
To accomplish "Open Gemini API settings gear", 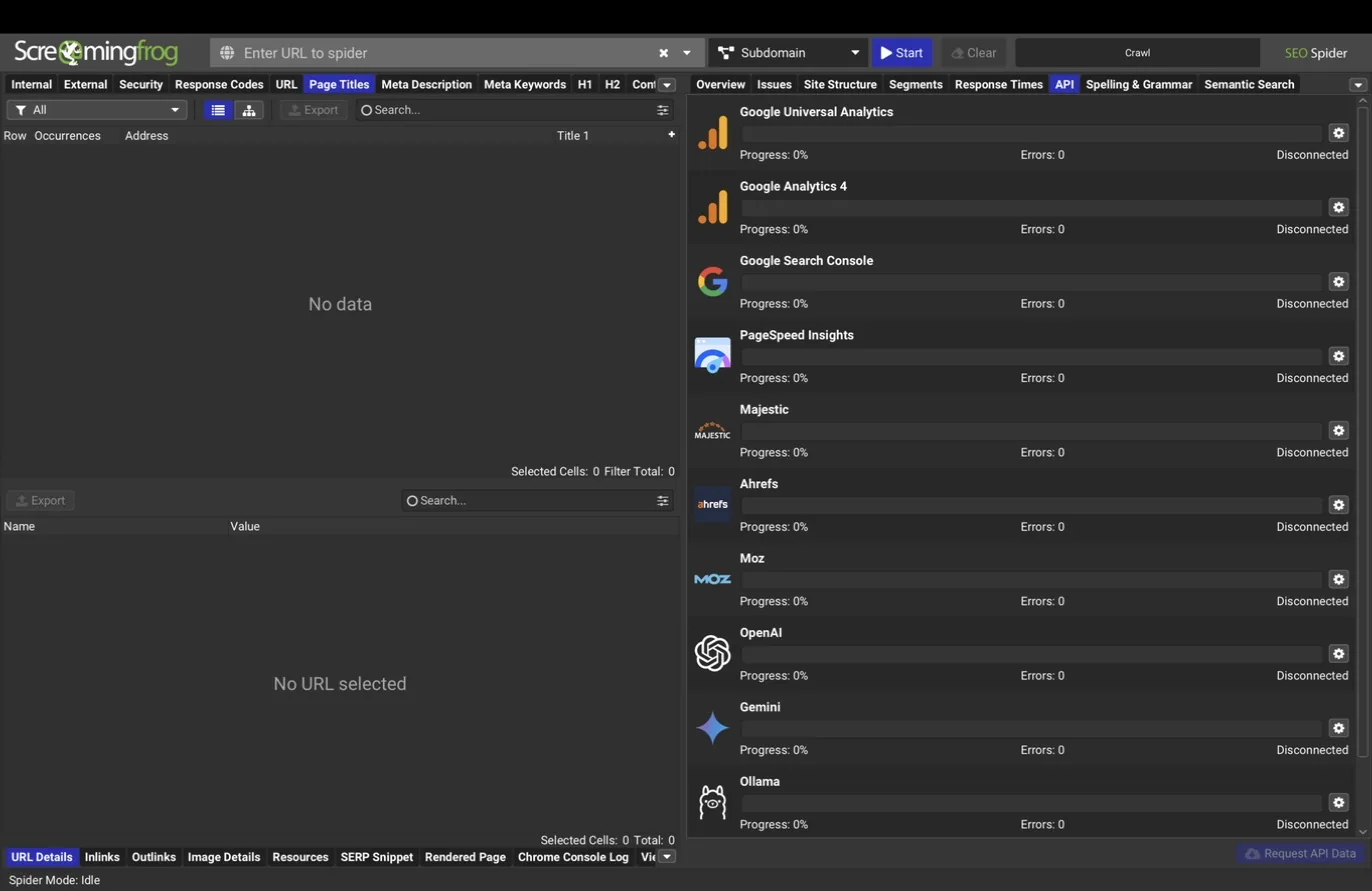I will (x=1338, y=728).
